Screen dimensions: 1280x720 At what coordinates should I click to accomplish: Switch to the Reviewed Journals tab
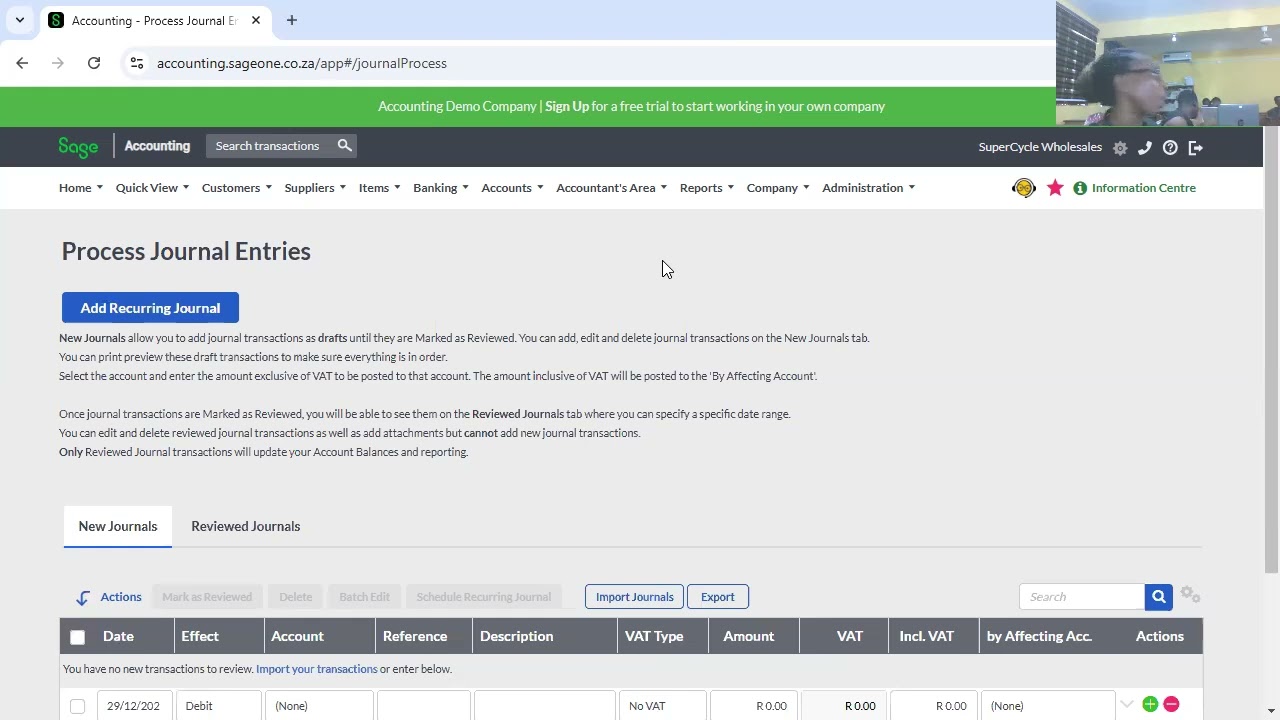tap(246, 526)
